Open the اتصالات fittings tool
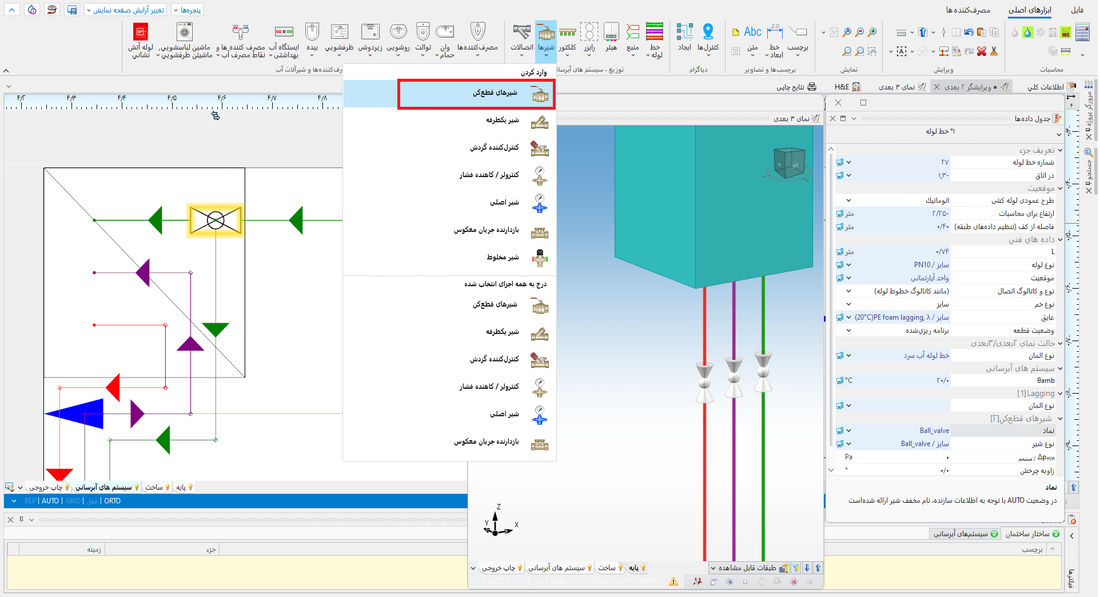 pyautogui.click(x=521, y=38)
